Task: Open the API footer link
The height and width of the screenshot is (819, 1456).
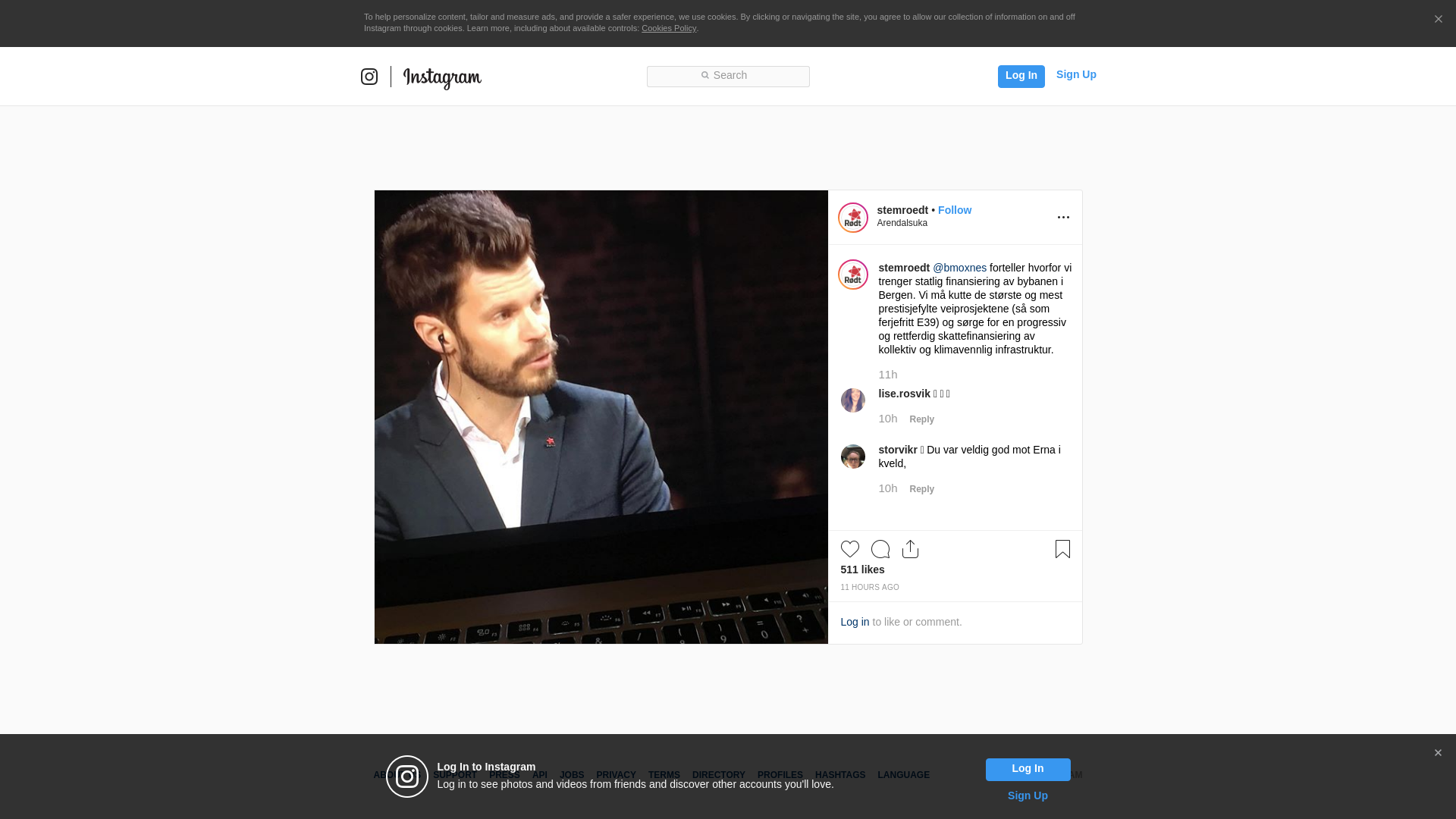Action: [540, 775]
